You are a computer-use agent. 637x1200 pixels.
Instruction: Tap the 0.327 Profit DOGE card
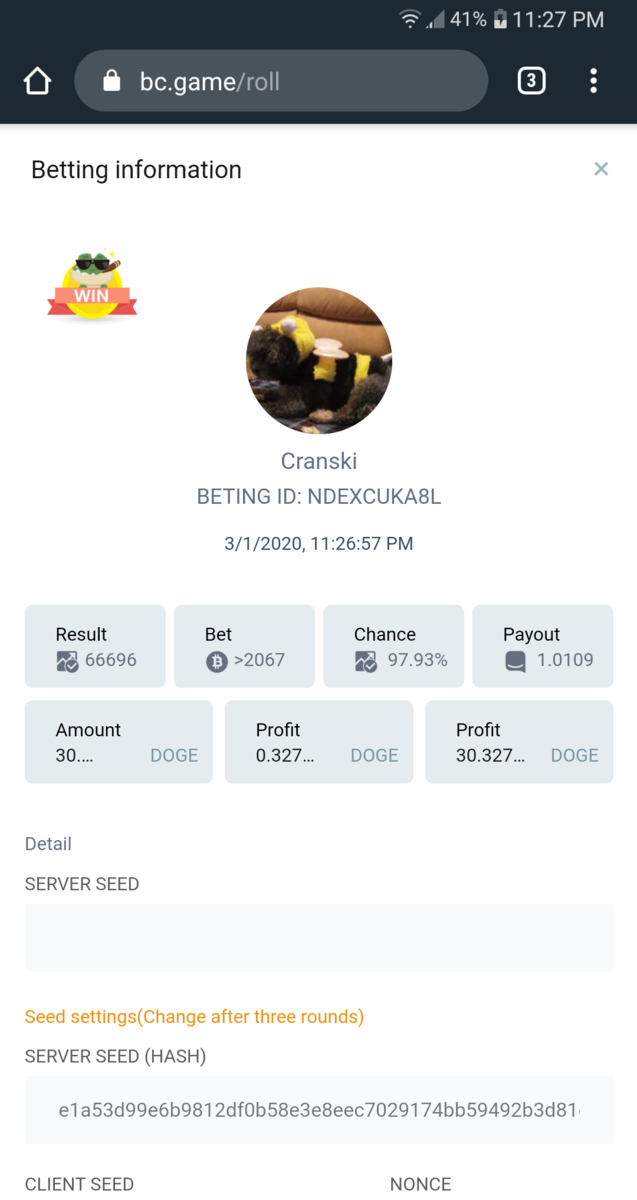319,742
